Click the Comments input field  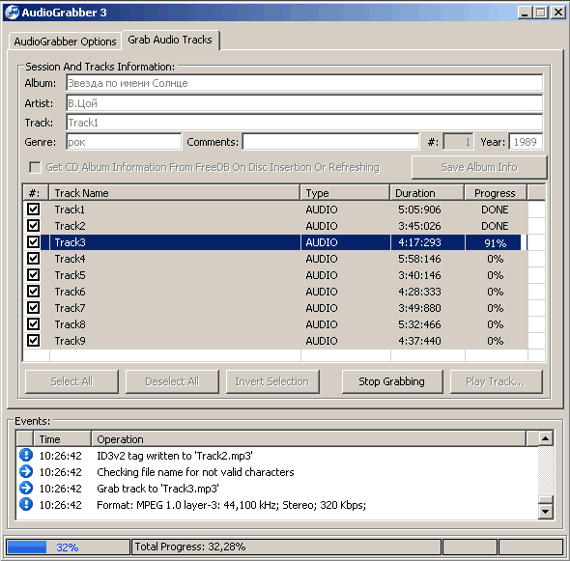coord(331,142)
